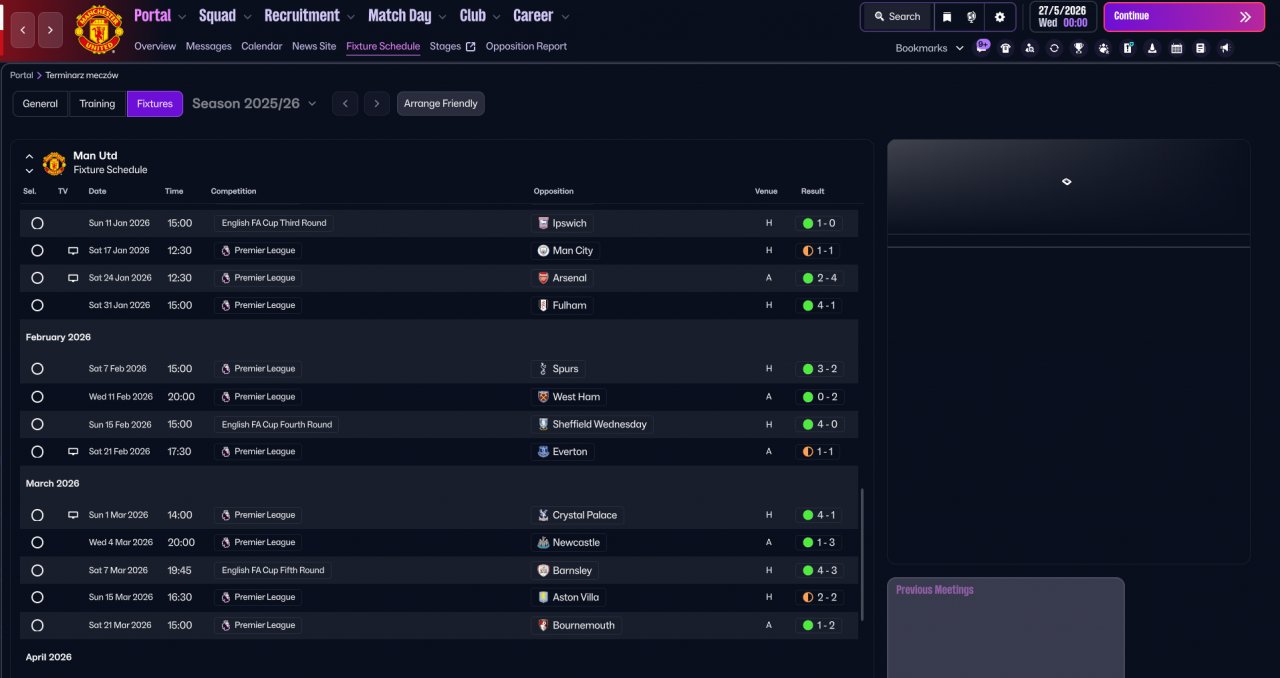Open the circular arrows bookmark icon
1280x678 pixels.
pyautogui.click(x=1054, y=48)
